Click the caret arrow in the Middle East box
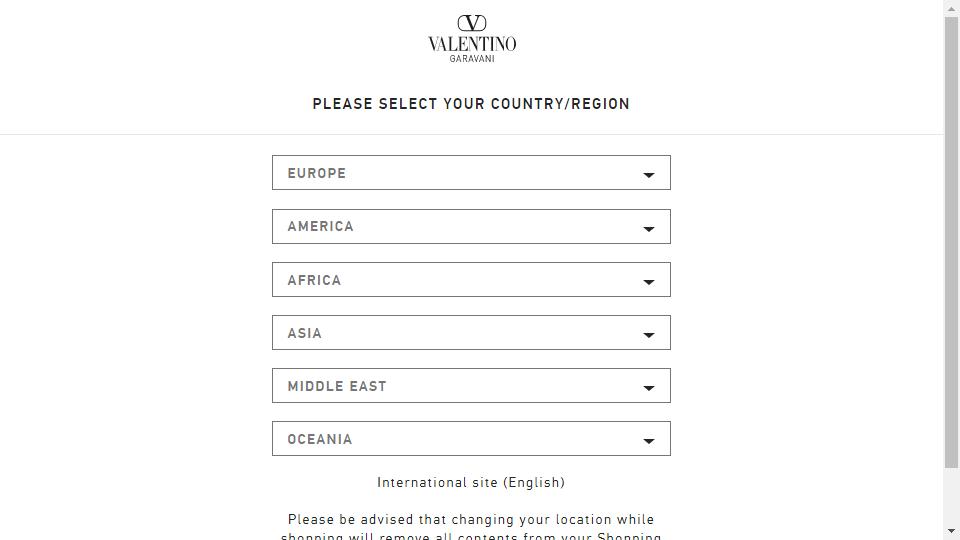 coord(648,388)
